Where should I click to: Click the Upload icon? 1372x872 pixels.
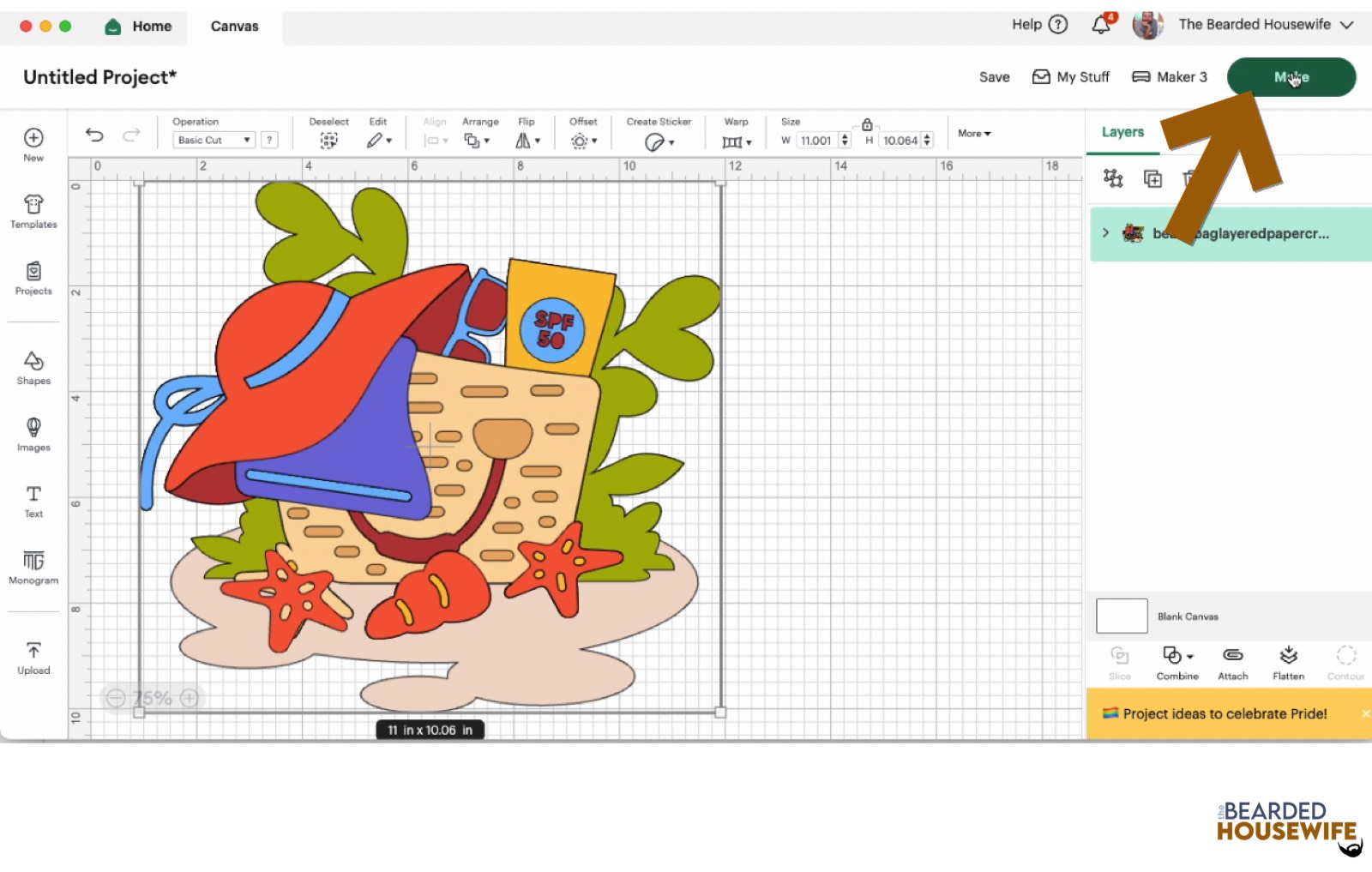[x=33, y=657]
